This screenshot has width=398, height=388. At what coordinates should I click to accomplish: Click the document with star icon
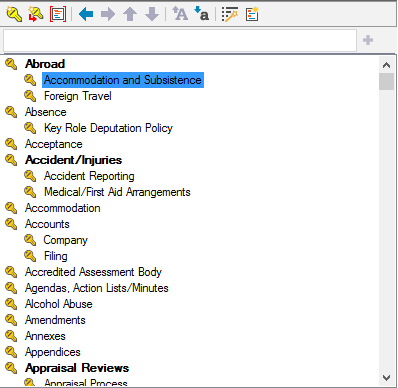point(252,14)
